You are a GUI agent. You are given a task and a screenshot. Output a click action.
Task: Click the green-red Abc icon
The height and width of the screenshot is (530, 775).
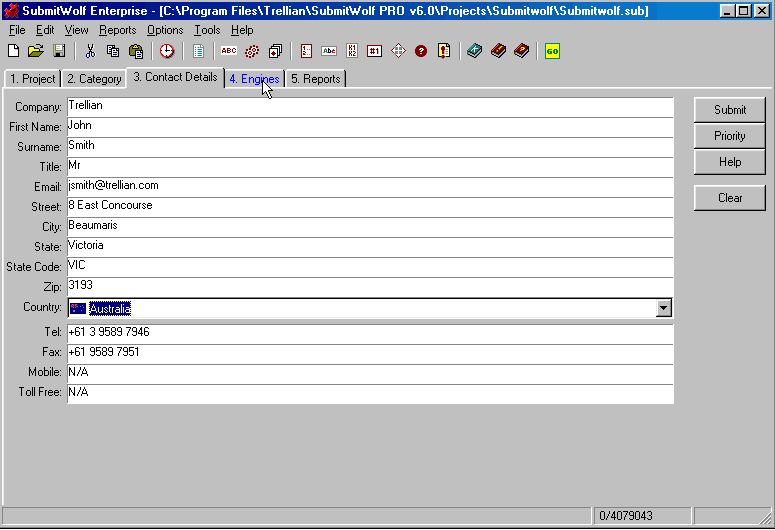click(329, 51)
